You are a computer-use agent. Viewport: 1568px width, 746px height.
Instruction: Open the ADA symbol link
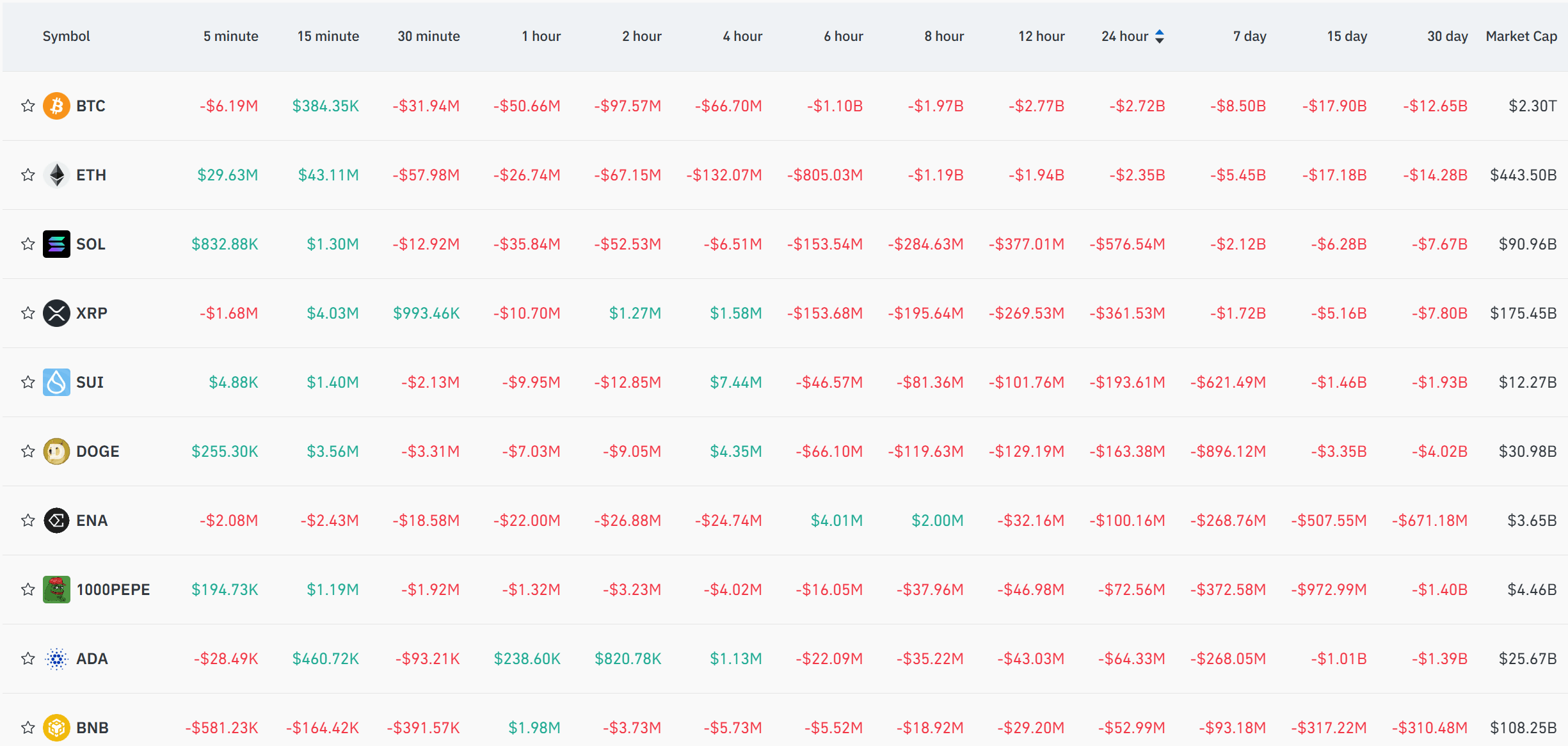[x=92, y=659]
